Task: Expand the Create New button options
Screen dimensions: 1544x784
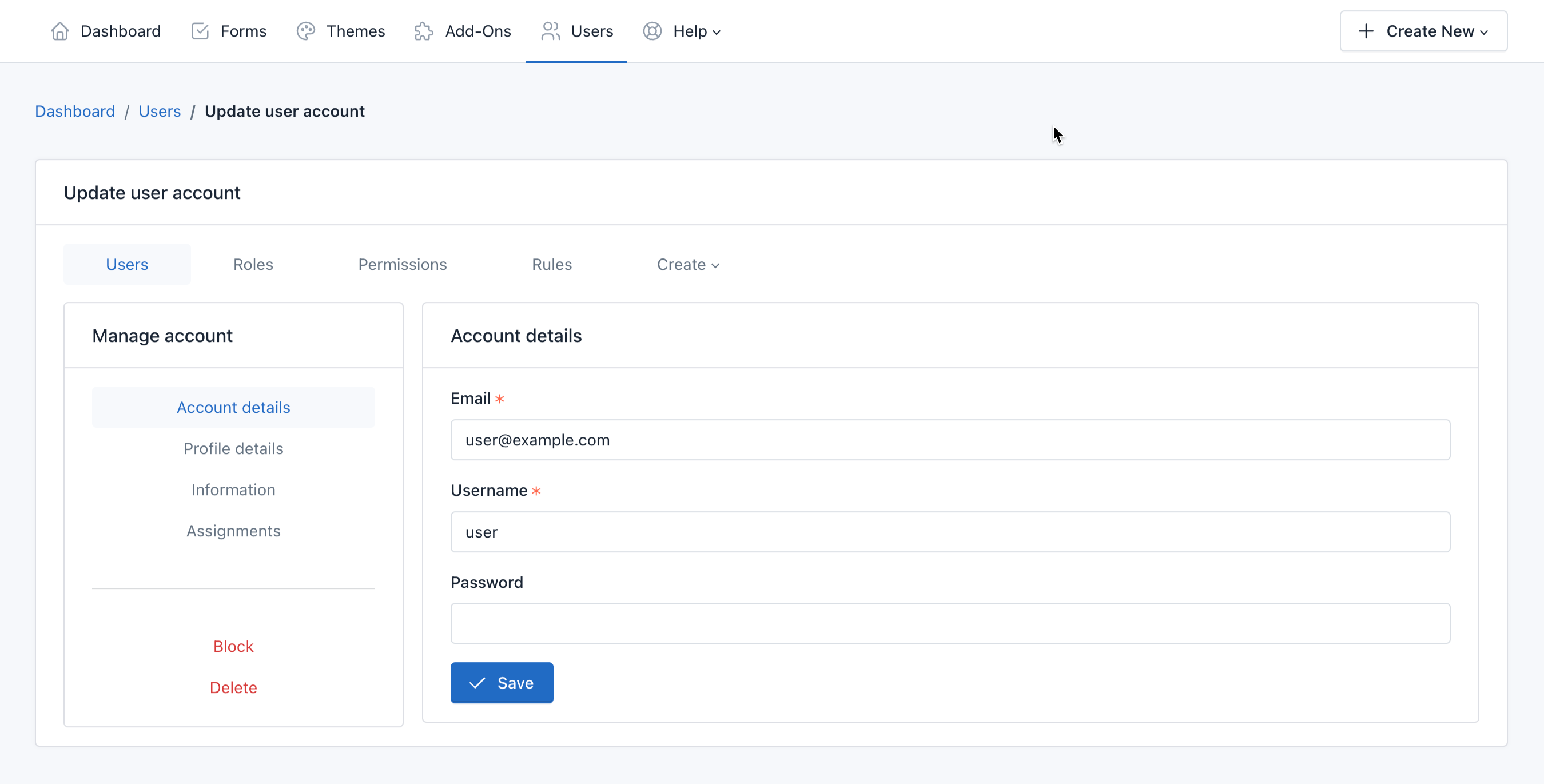Action: pyautogui.click(x=1424, y=30)
